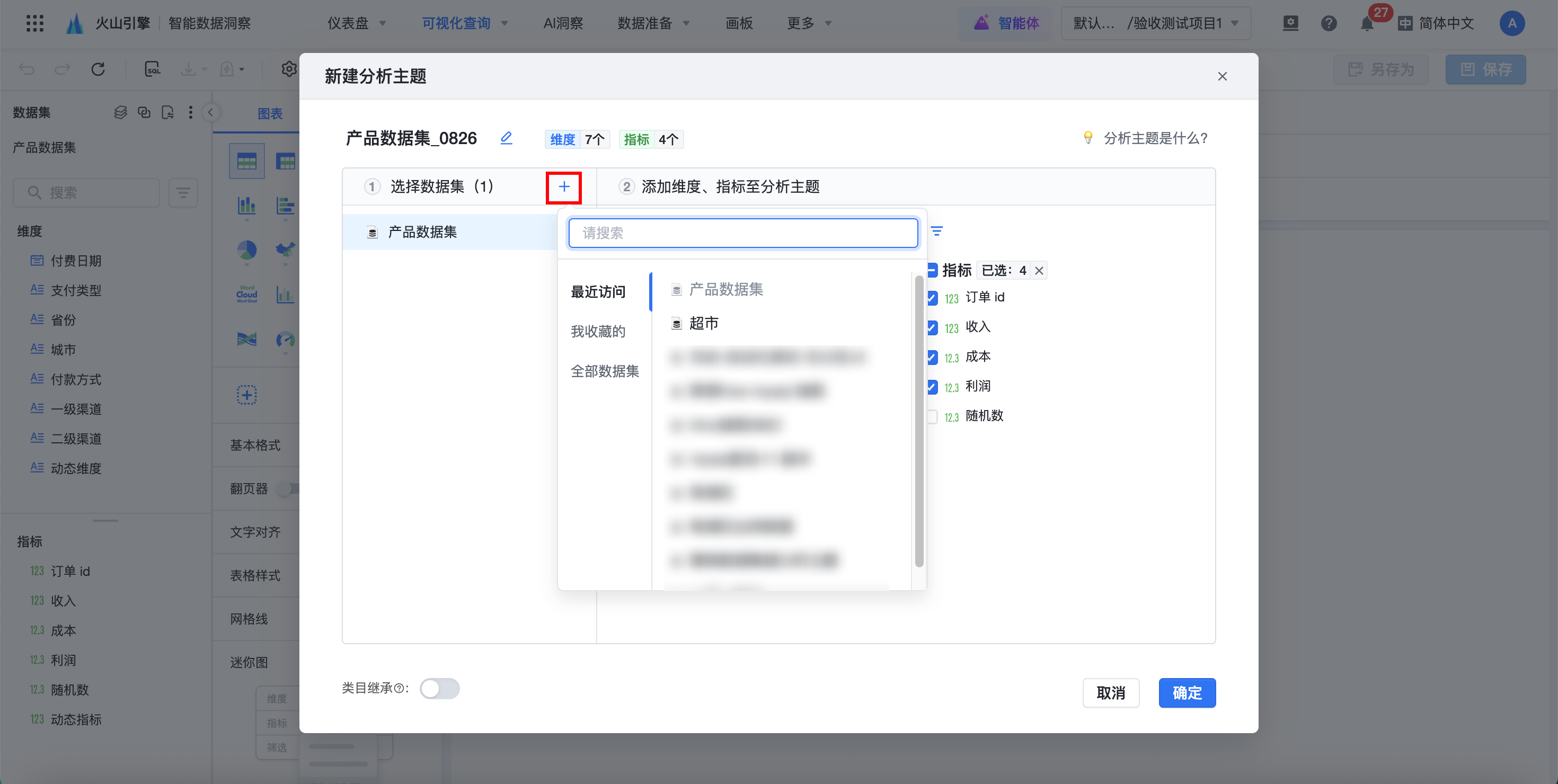
Task: Uncheck the 收入 metric checkbox
Action: (x=932, y=327)
